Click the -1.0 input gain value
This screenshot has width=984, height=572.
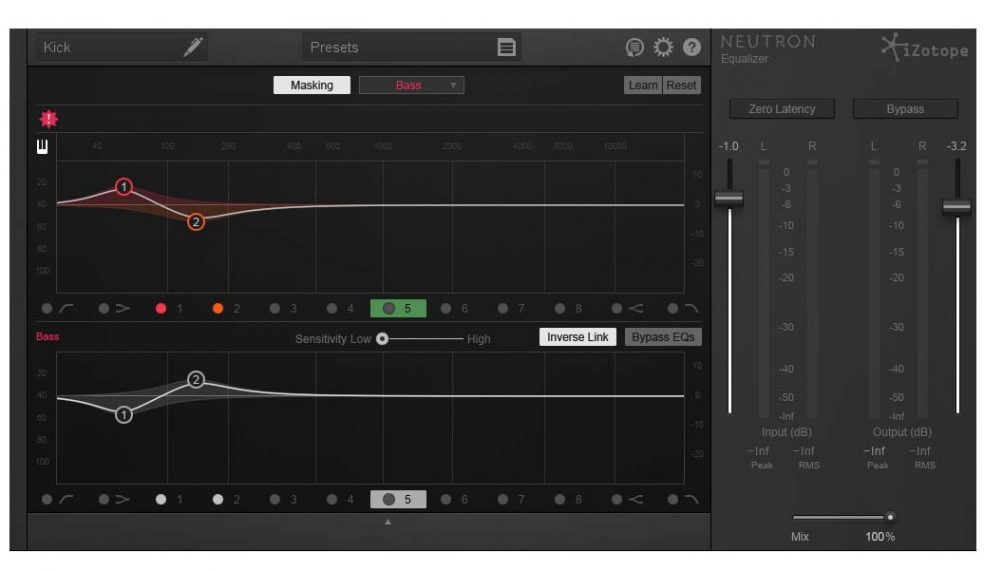[729, 146]
